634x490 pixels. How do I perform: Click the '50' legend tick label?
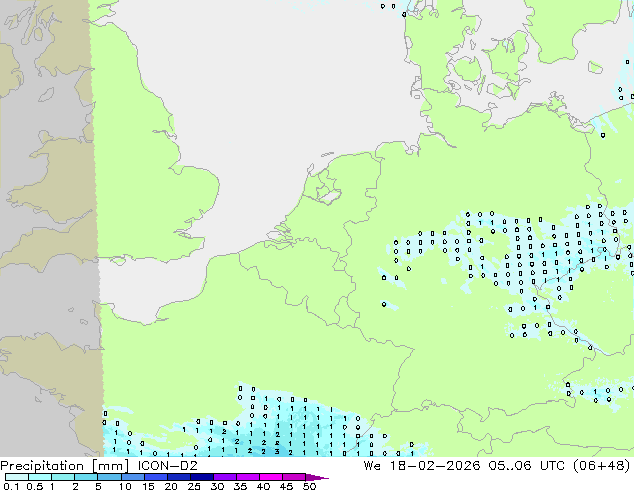coord(309,486)
